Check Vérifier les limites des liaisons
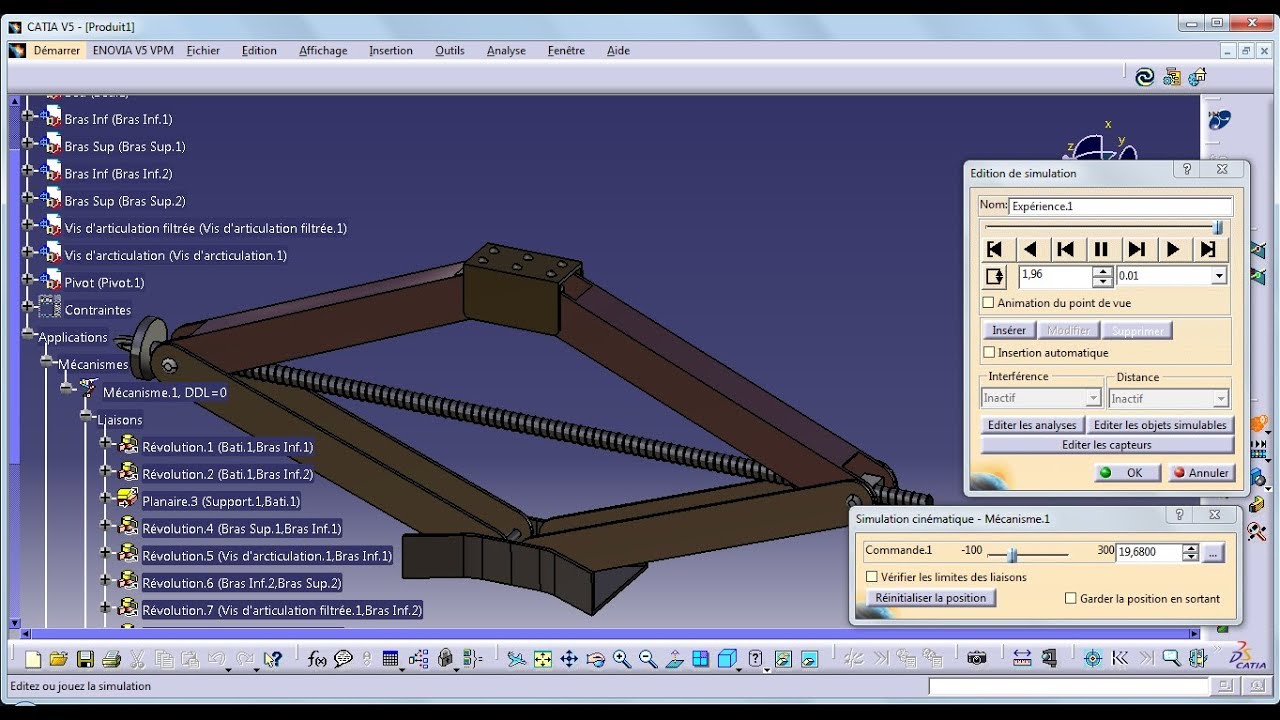Viewport: 1280px width, 720px height. pyautogui.click(x=872, y=577)
